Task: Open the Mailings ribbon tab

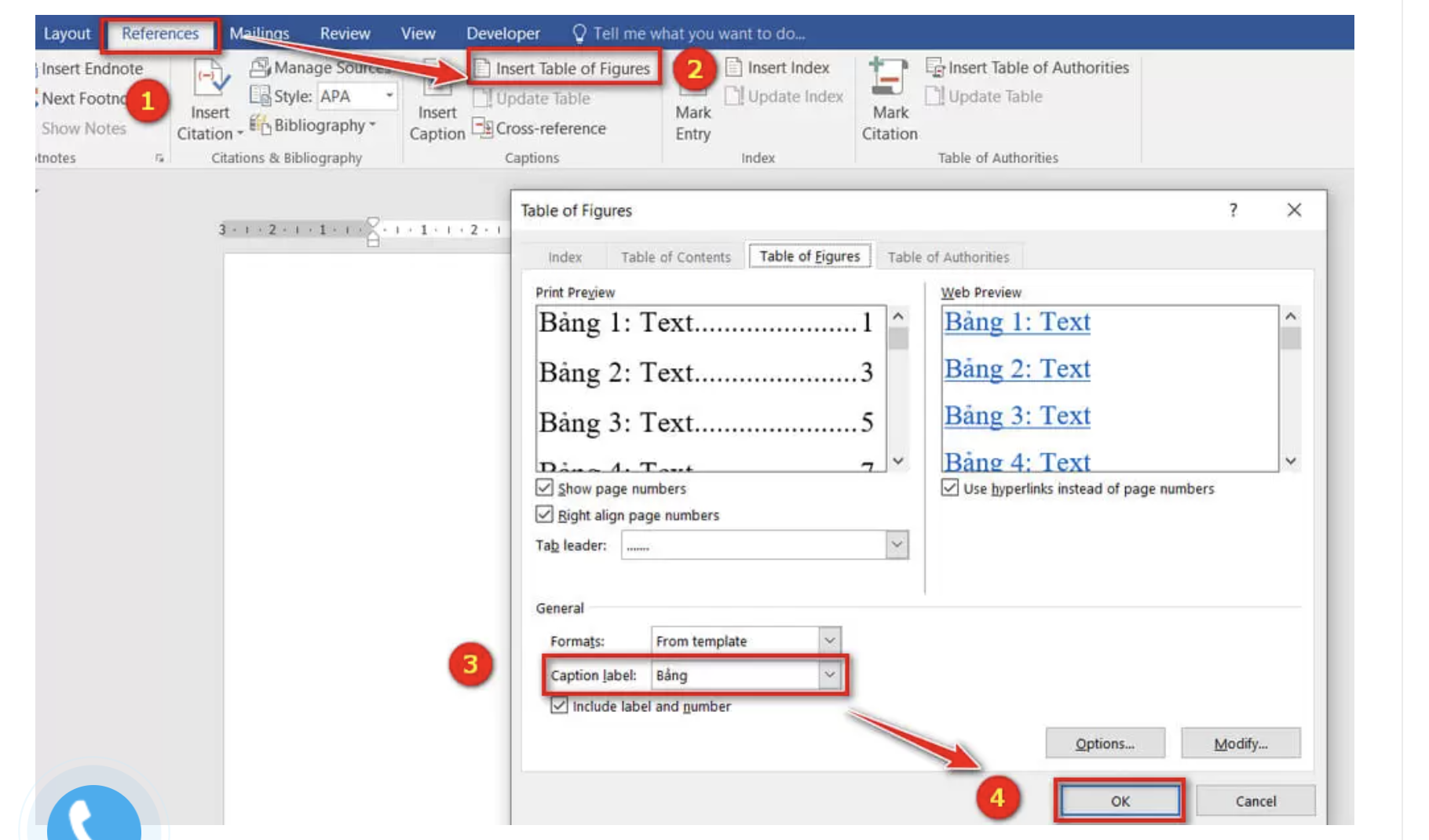Action: click(259, 34)
